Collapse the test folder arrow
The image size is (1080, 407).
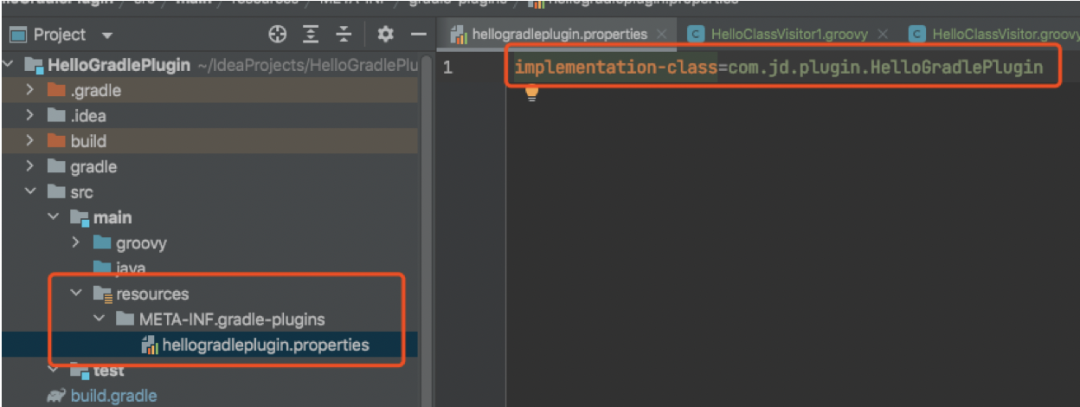pyautogui.click(x=53, y=370)
